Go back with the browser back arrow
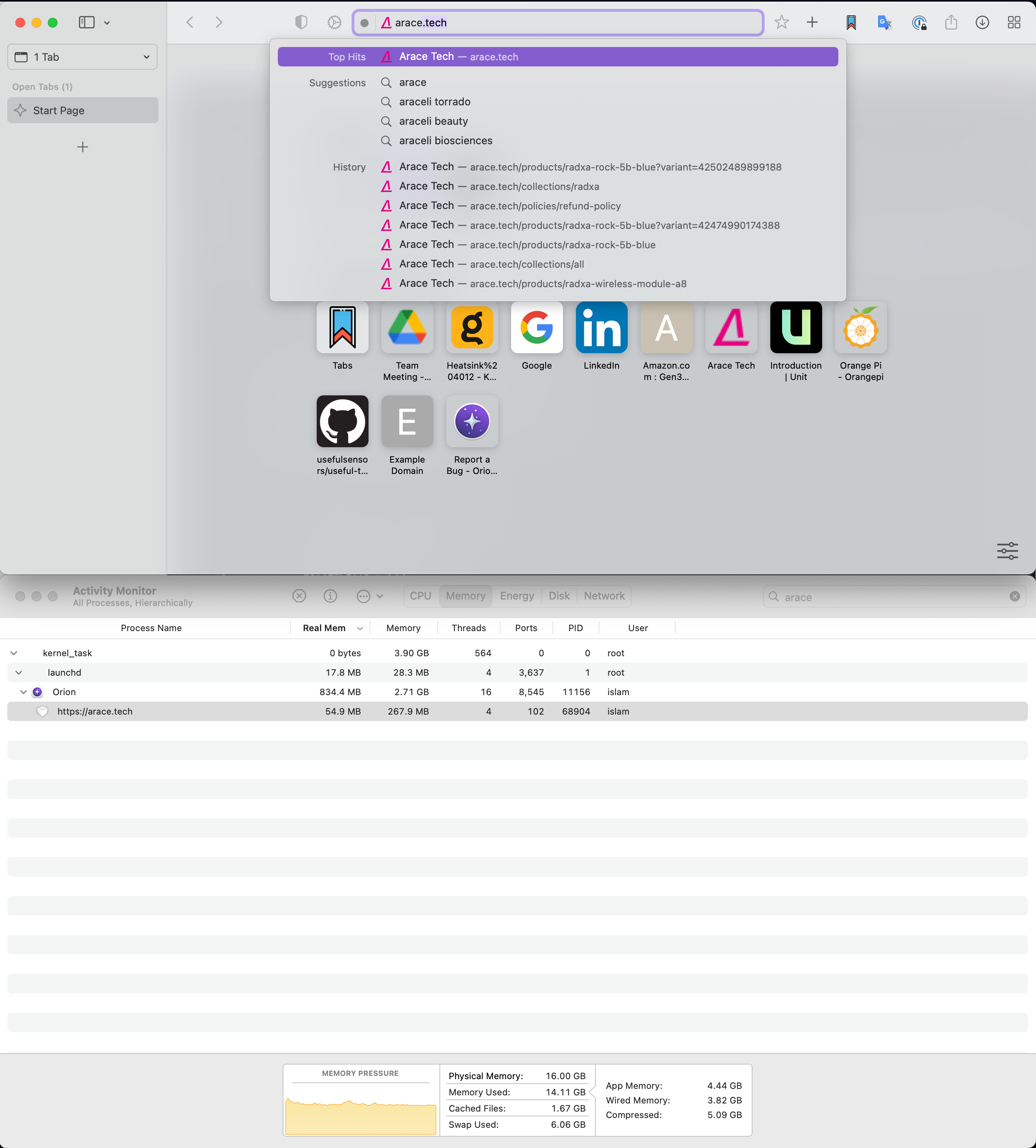 pyautogui.click(x=190, y=22)
